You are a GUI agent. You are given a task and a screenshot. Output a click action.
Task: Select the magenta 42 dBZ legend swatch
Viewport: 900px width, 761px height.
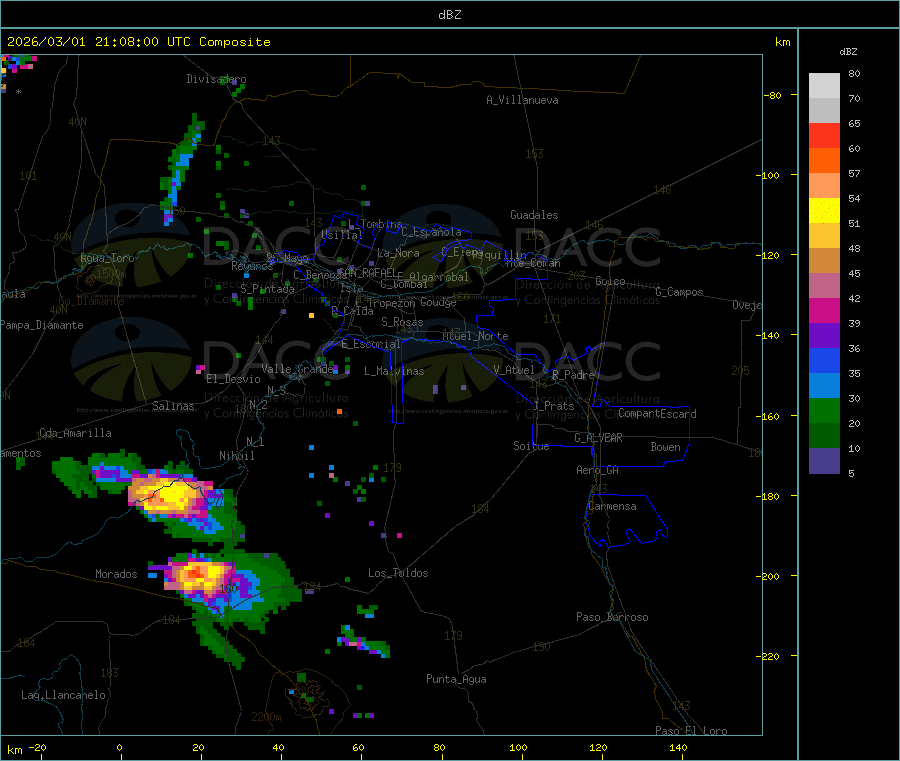824,310
